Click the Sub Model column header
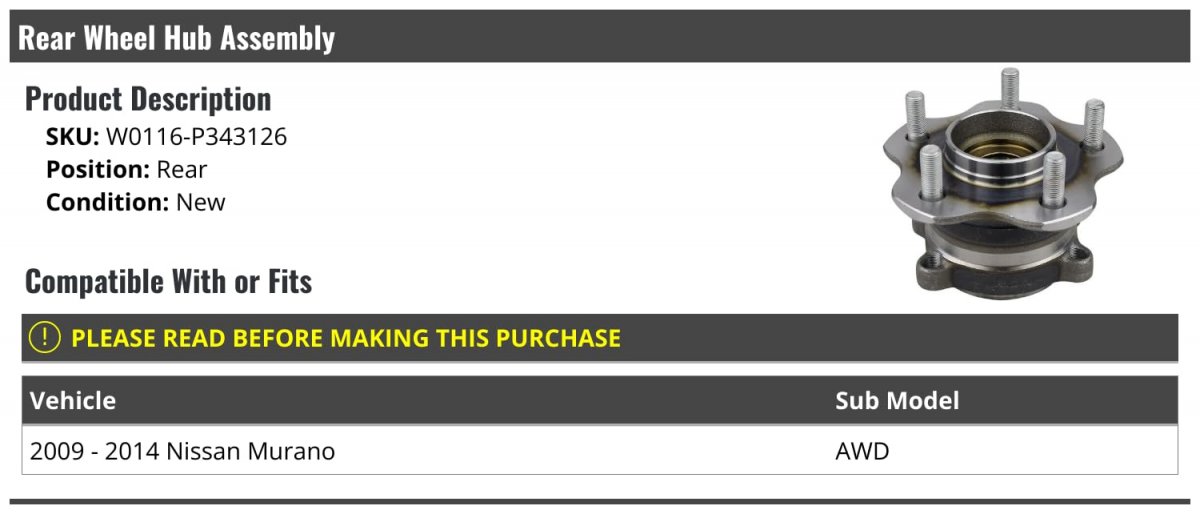Viewport: 1200px width, 514px height. (x=897, y=401)
